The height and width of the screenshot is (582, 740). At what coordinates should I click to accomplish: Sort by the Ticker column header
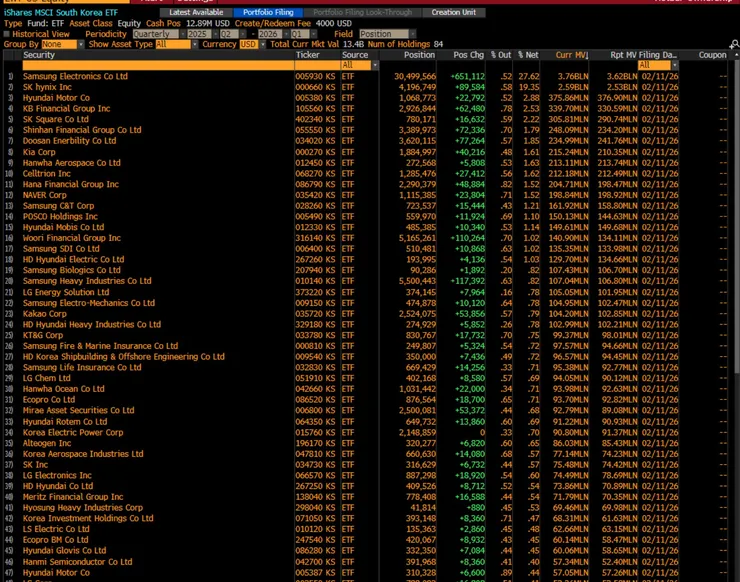tap(308, 55)
